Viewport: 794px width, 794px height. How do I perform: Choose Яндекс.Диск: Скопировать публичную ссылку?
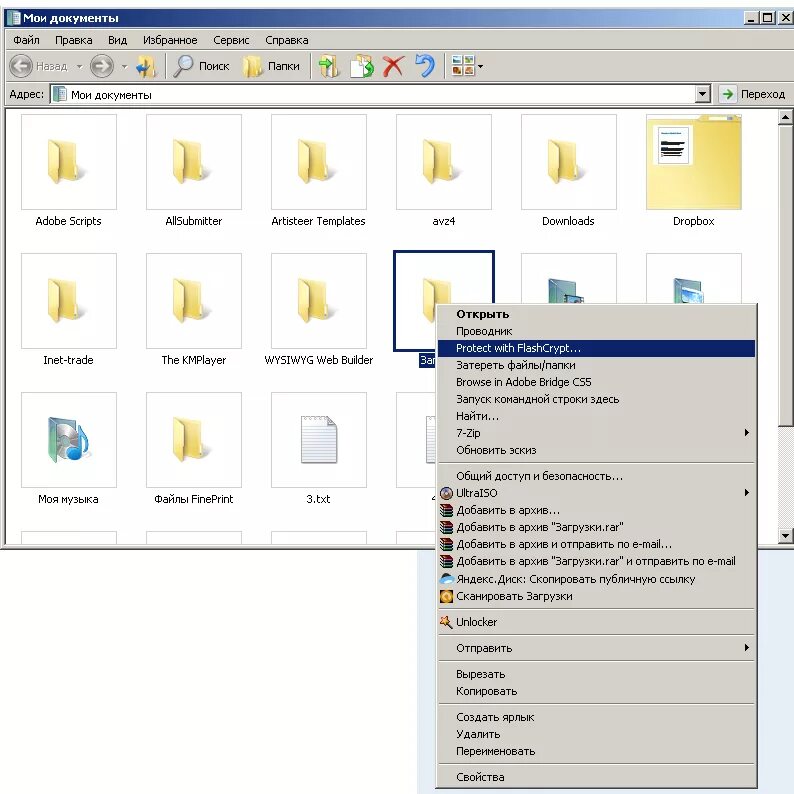(597, 579)
